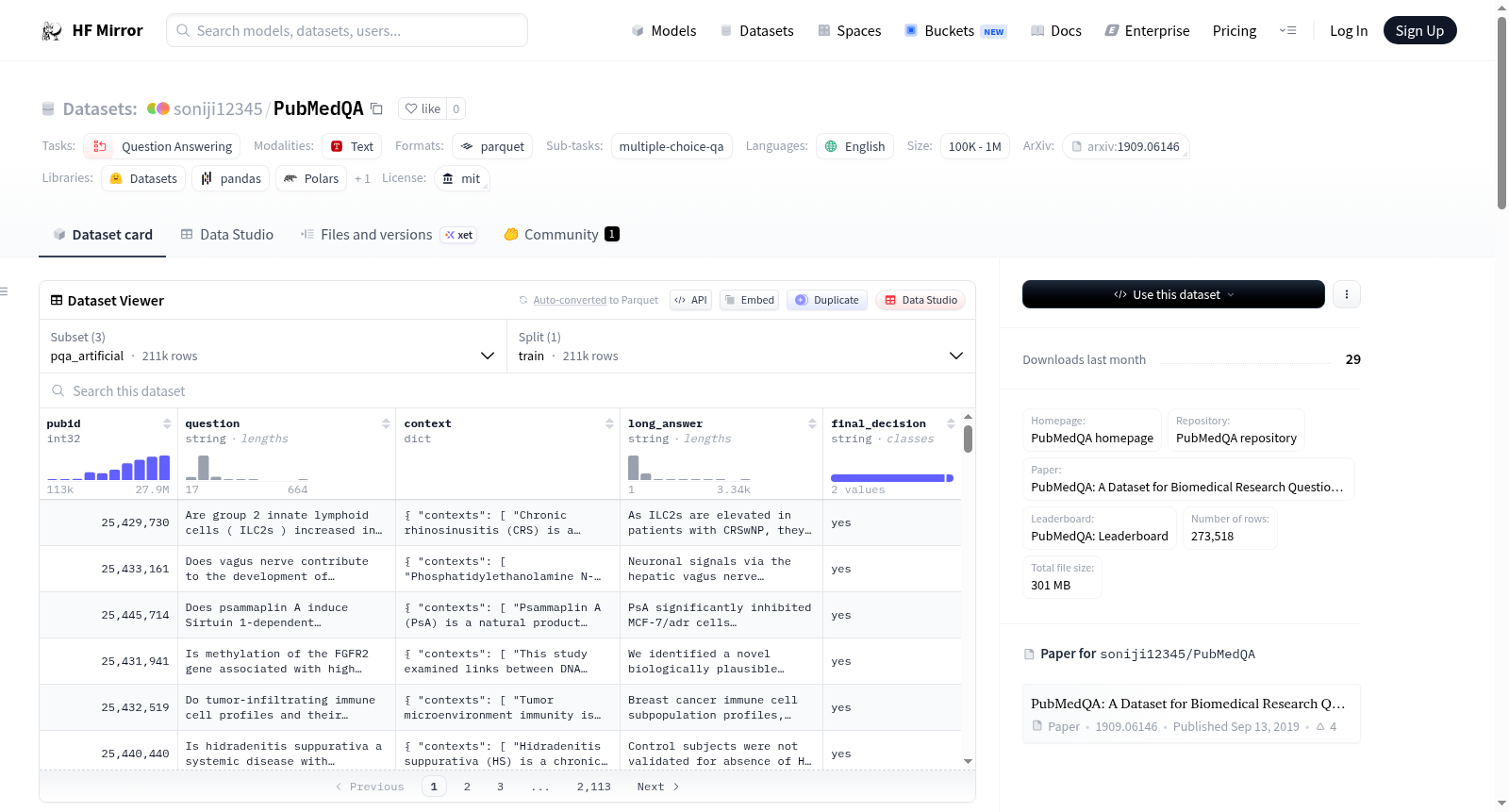Go to page 2 of results

click(467, 787)
